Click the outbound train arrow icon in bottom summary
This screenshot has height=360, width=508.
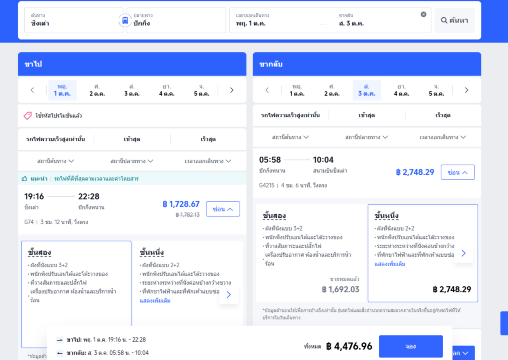click(x=60, y=340)
